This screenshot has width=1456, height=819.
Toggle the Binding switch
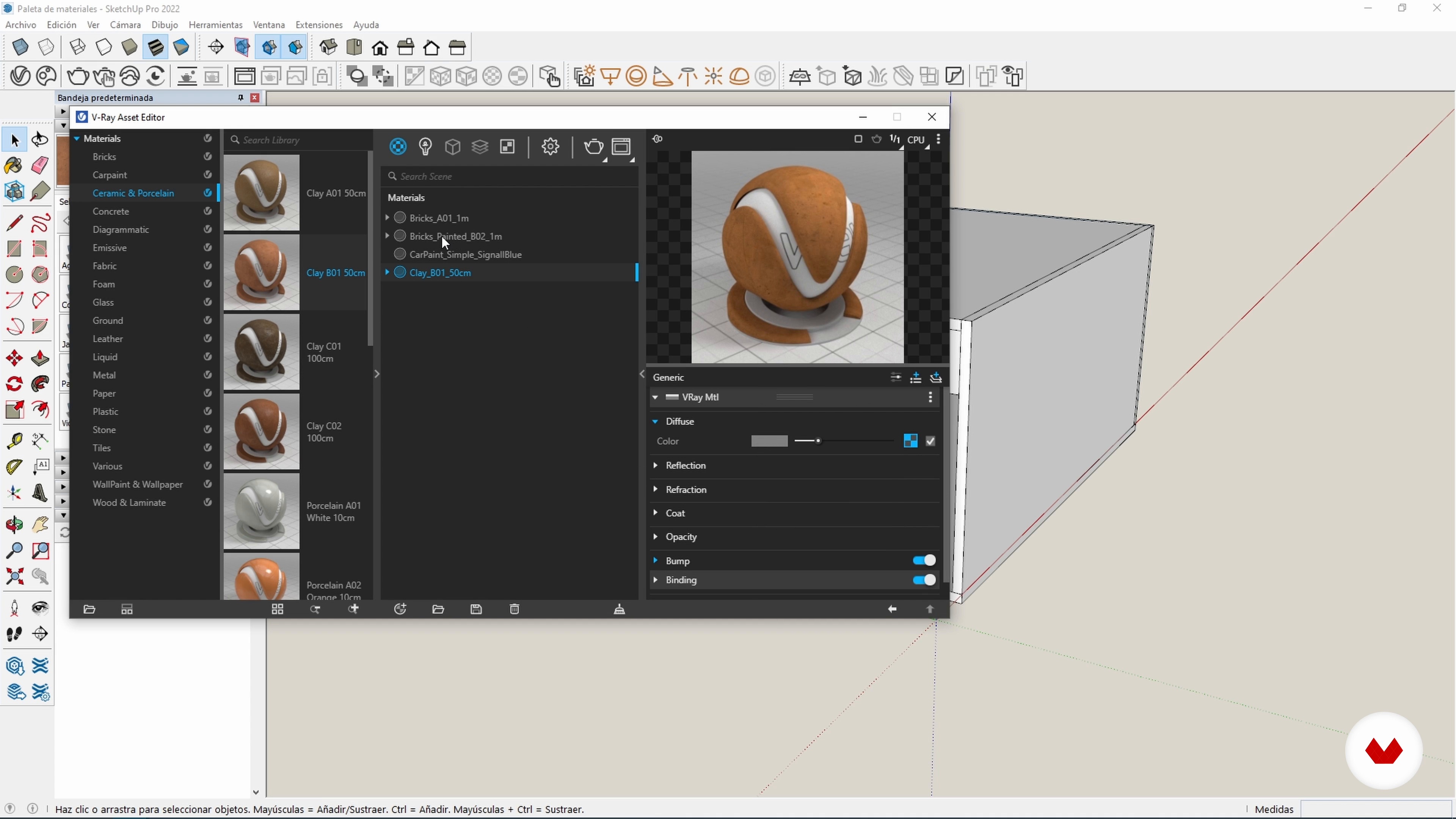924,581
